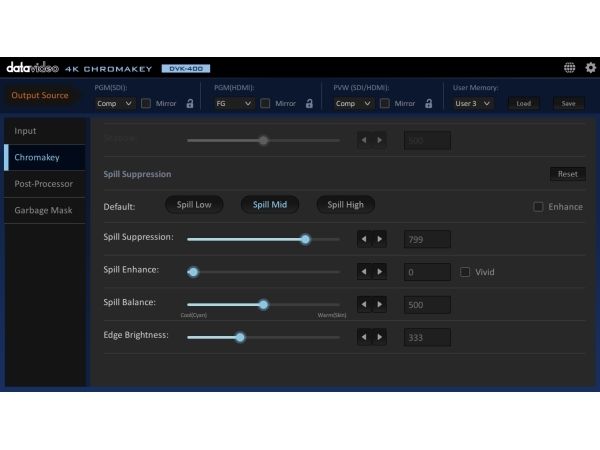Check the Enhance checkbox

click(538, 207)
